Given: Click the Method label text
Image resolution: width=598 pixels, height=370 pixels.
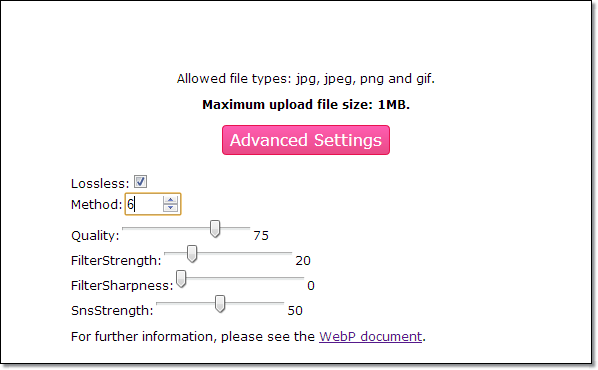Looking at the screenshot, I should coord(96,204).
